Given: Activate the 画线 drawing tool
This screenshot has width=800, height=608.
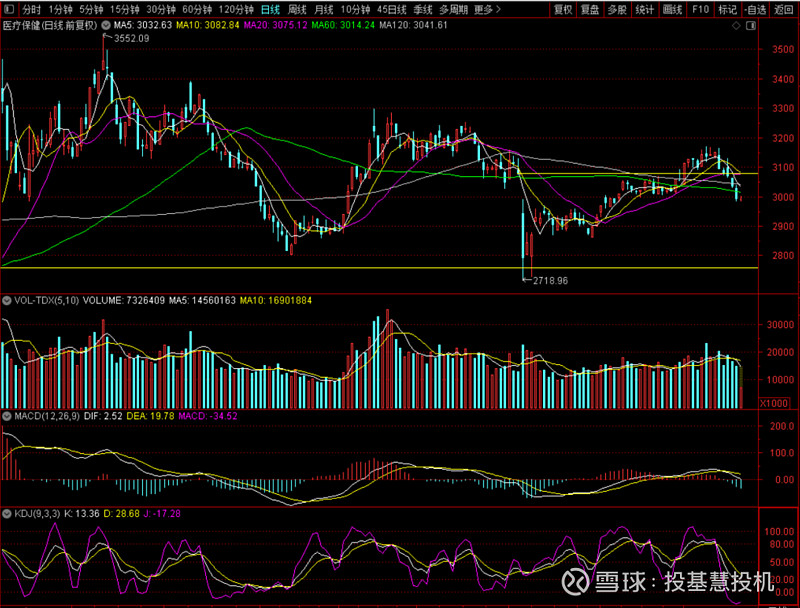Looking at the screenshot, I should [673, 9].
